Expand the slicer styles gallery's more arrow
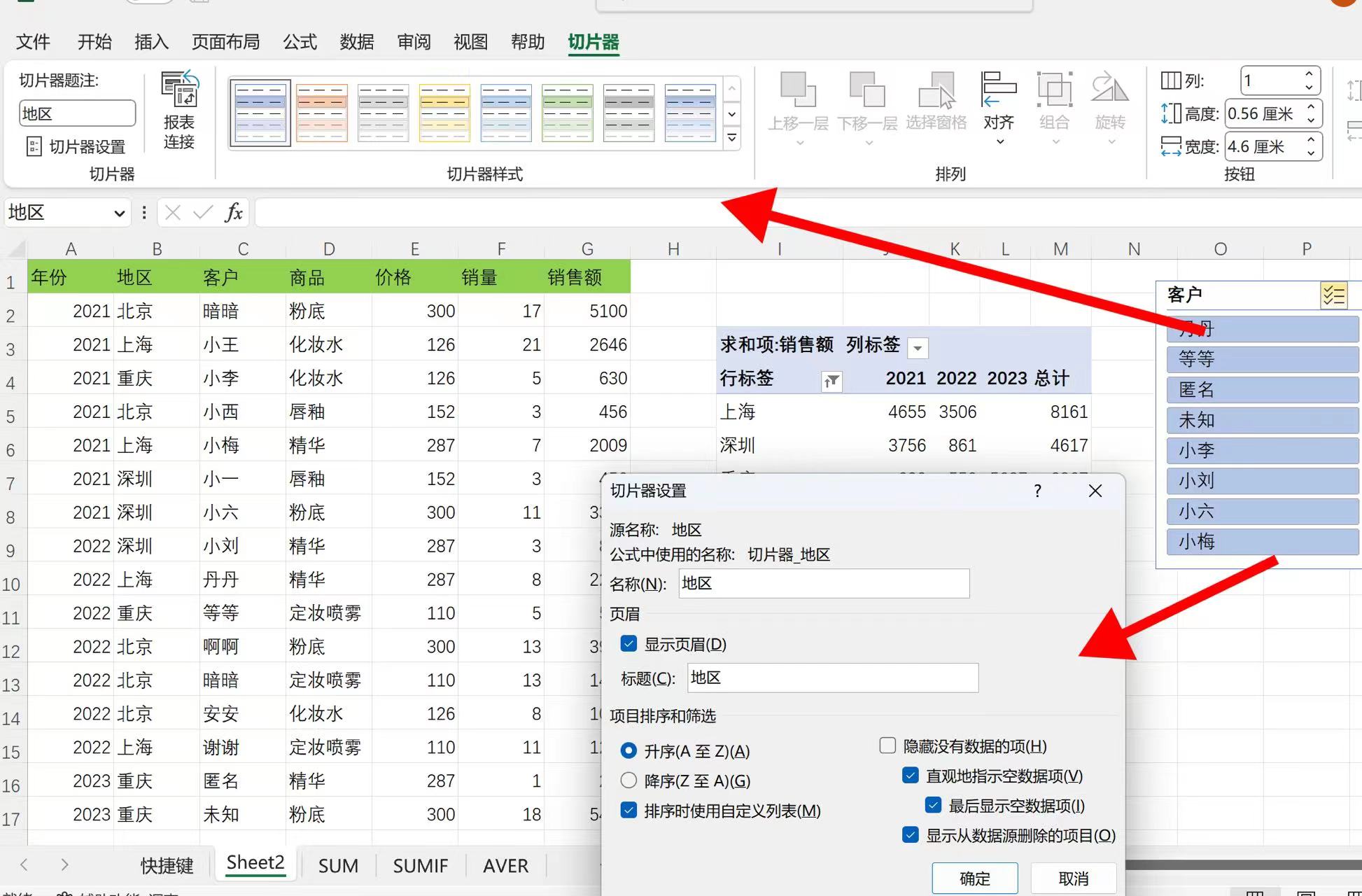1362x896 pixels. tap(731, 138)
